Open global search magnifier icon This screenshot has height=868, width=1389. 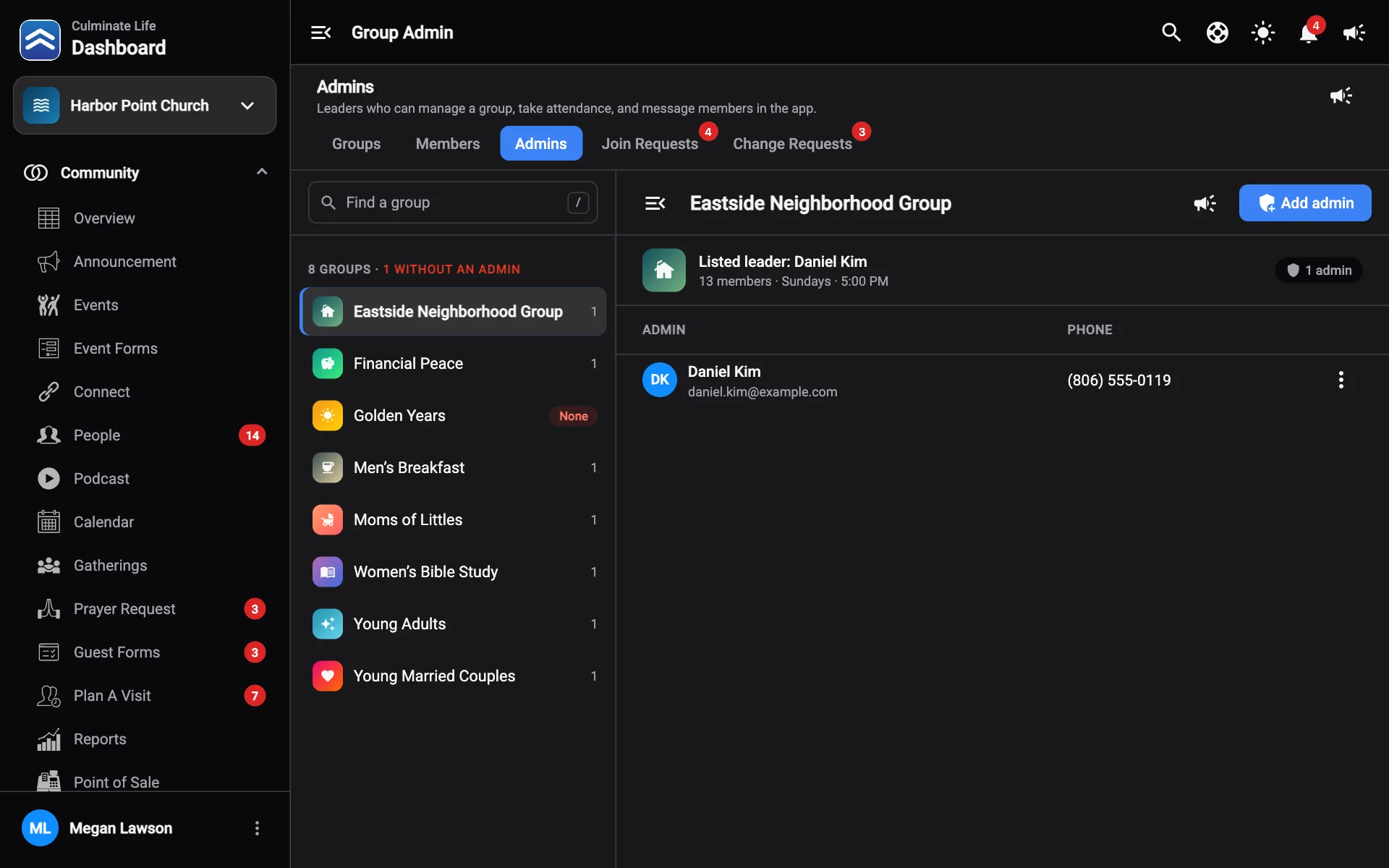(1171, 33)
